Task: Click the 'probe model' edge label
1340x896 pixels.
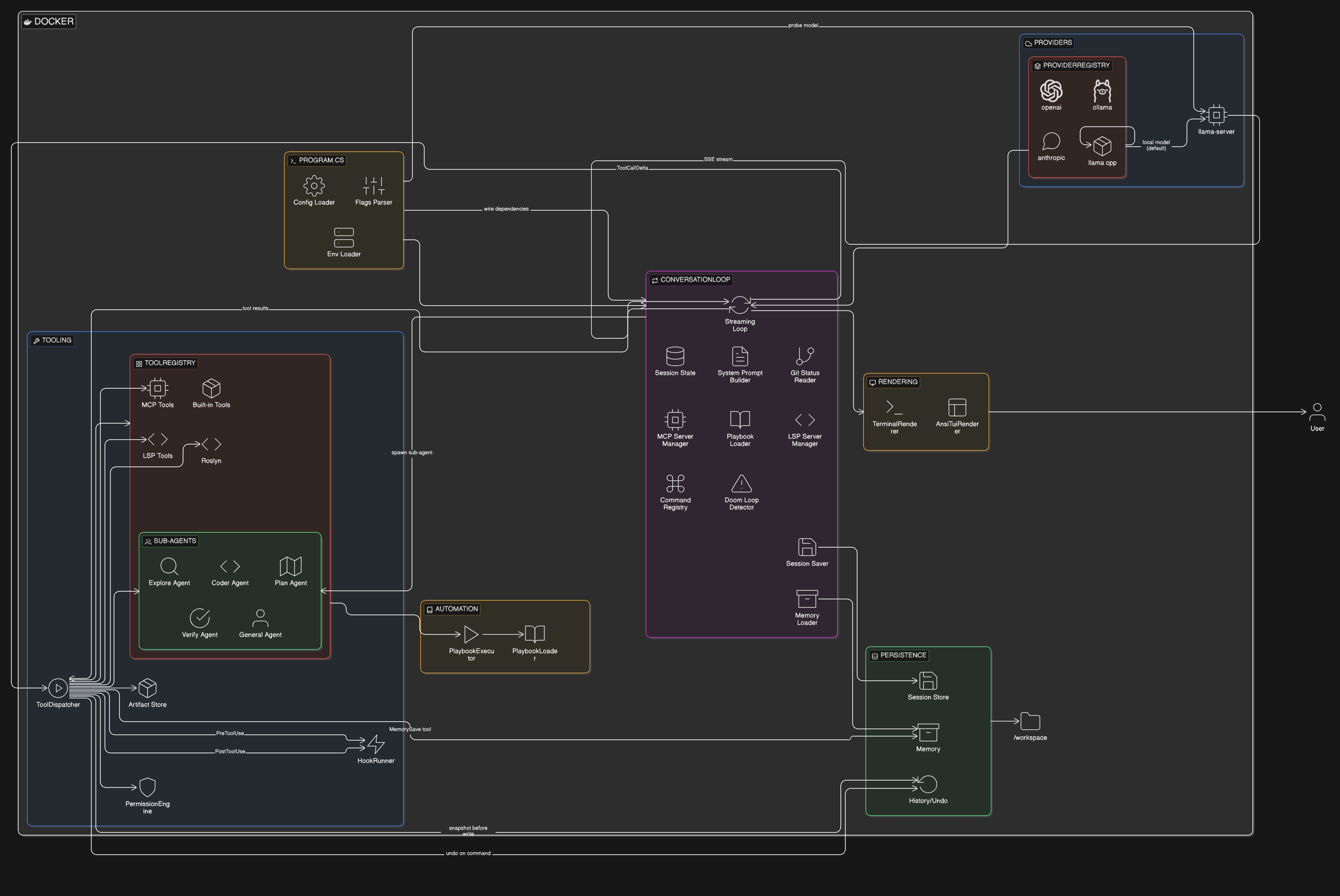Action: click(x=803, y=26)
